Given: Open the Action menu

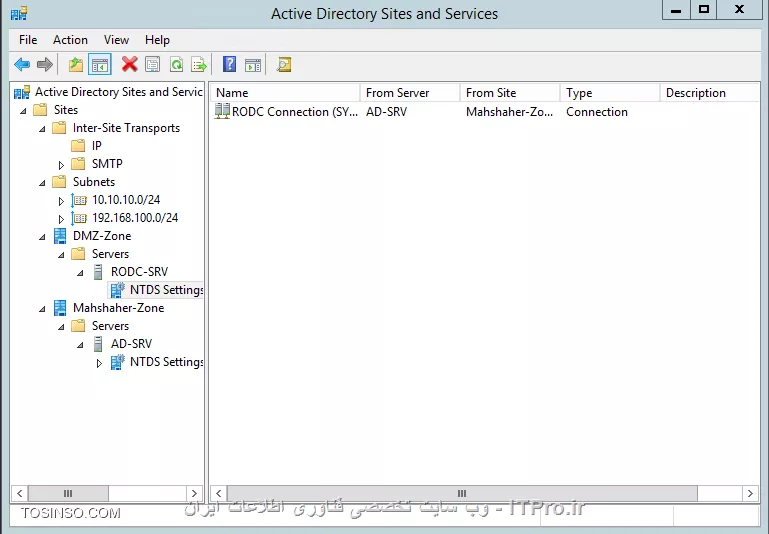Looking at the screenshot, I should (70, 40).
